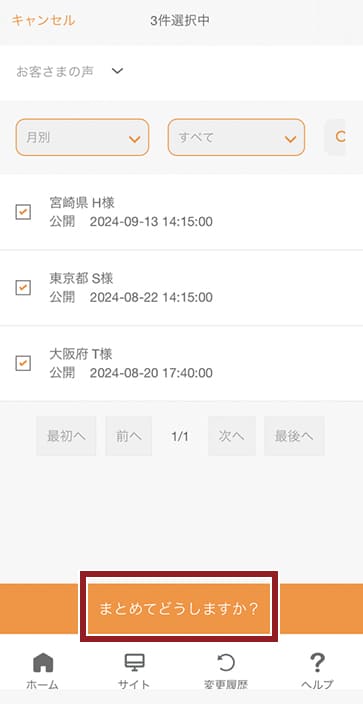Image resolution: width=363 pixels, height=704 pixels.
Task: Jump to 最後へ page button
Action: click(x=294, y=436)
